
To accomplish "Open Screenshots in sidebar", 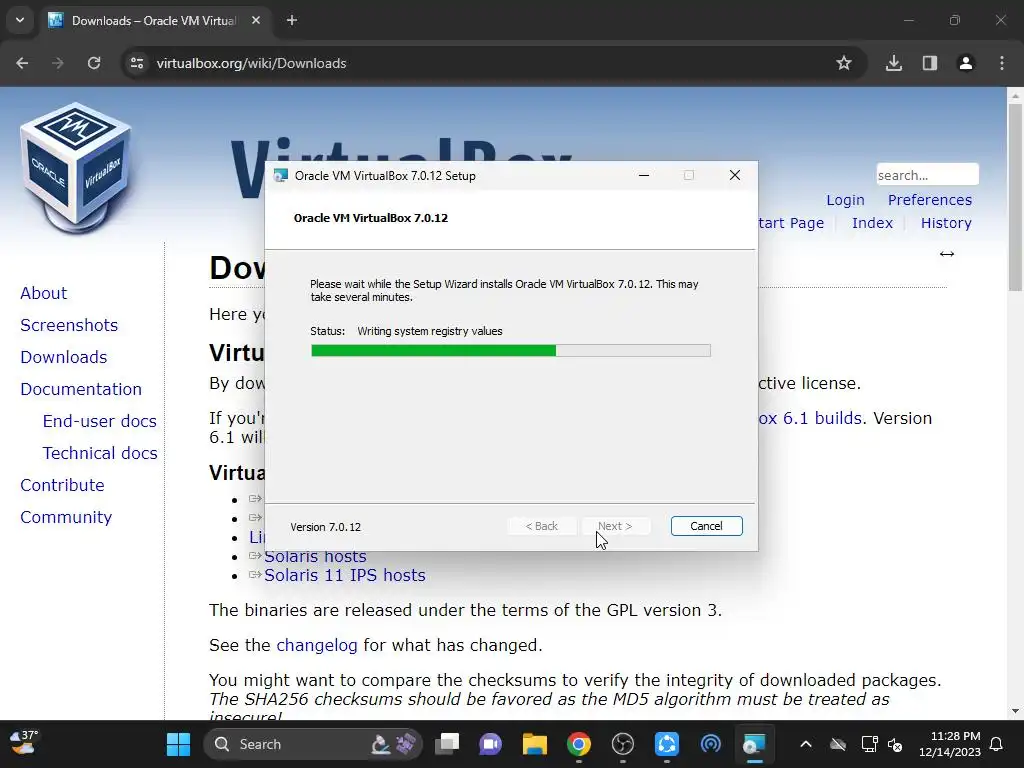I will pyautogui.click(x=69, y=325).
